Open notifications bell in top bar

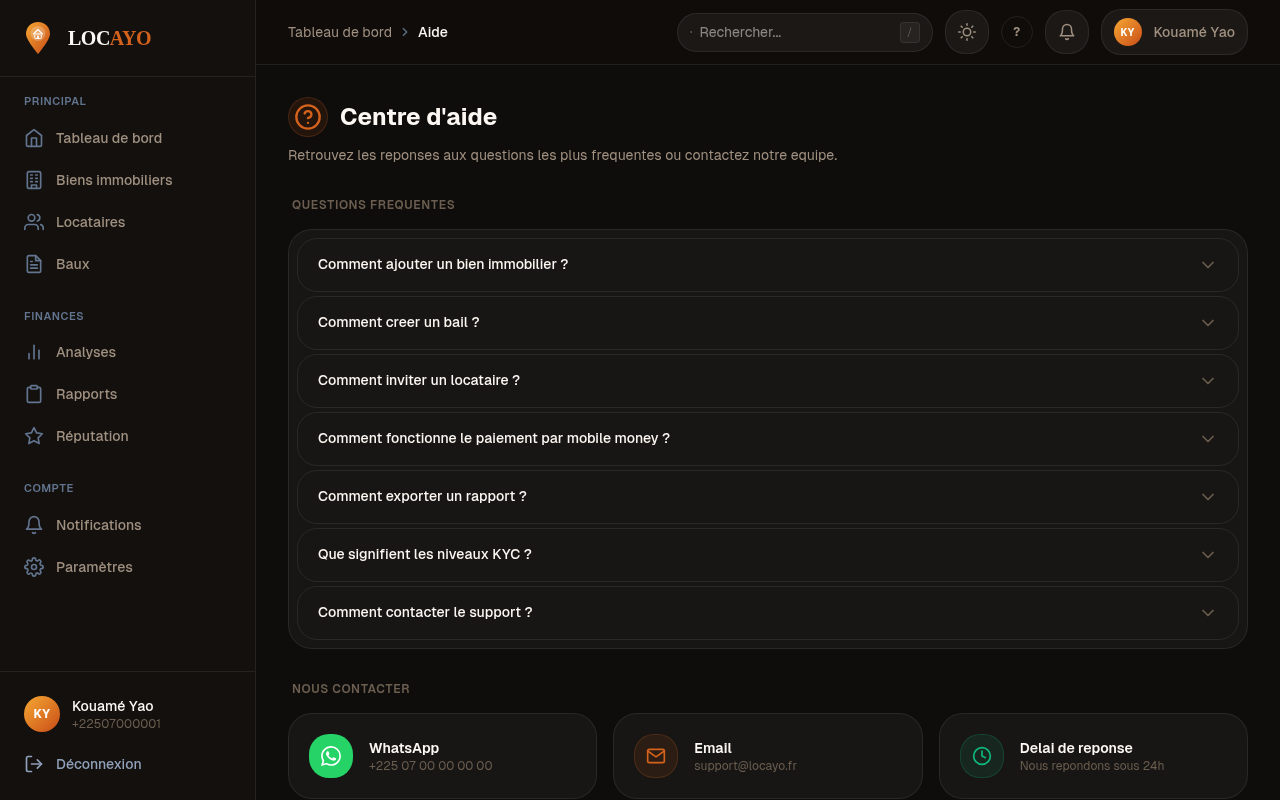(x=1066, y=32)
